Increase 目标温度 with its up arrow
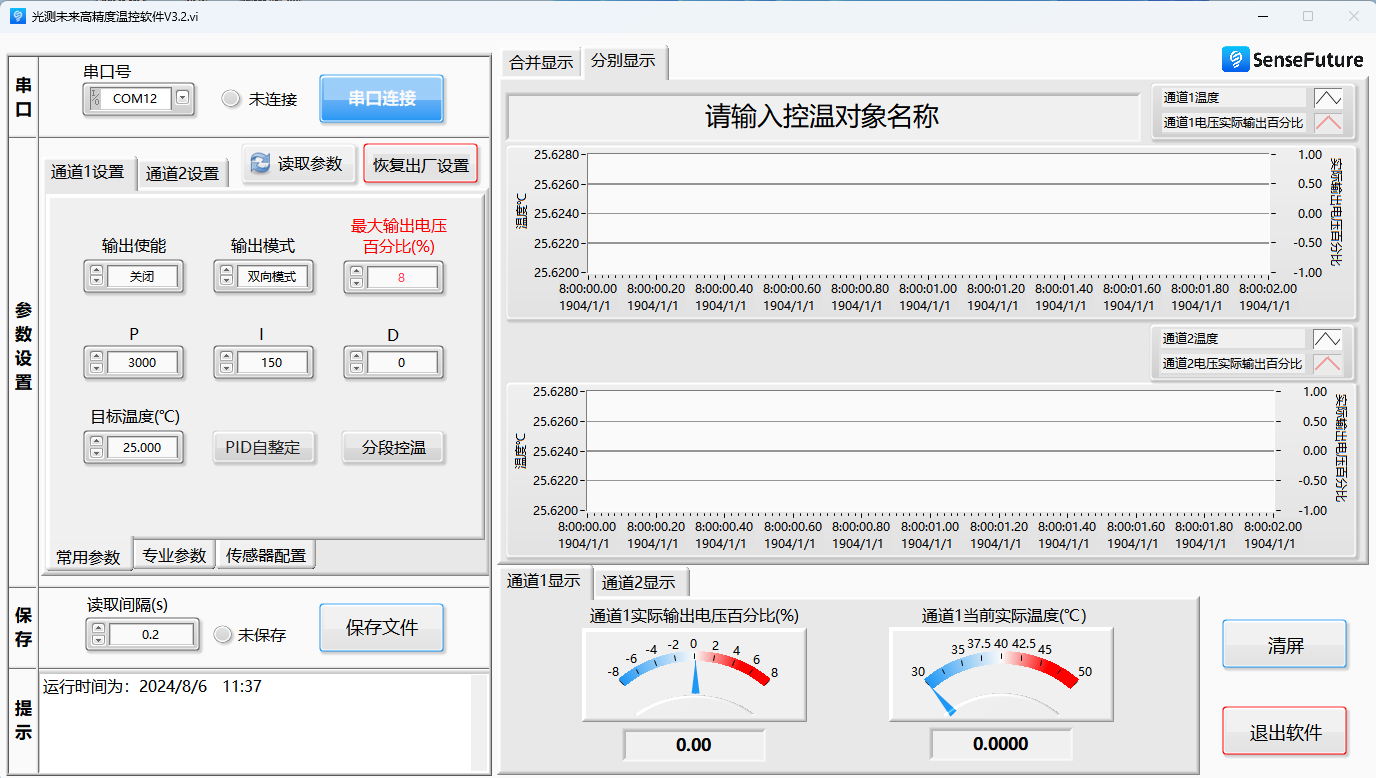The image size is (1376, 778). [x=96, y=442]
